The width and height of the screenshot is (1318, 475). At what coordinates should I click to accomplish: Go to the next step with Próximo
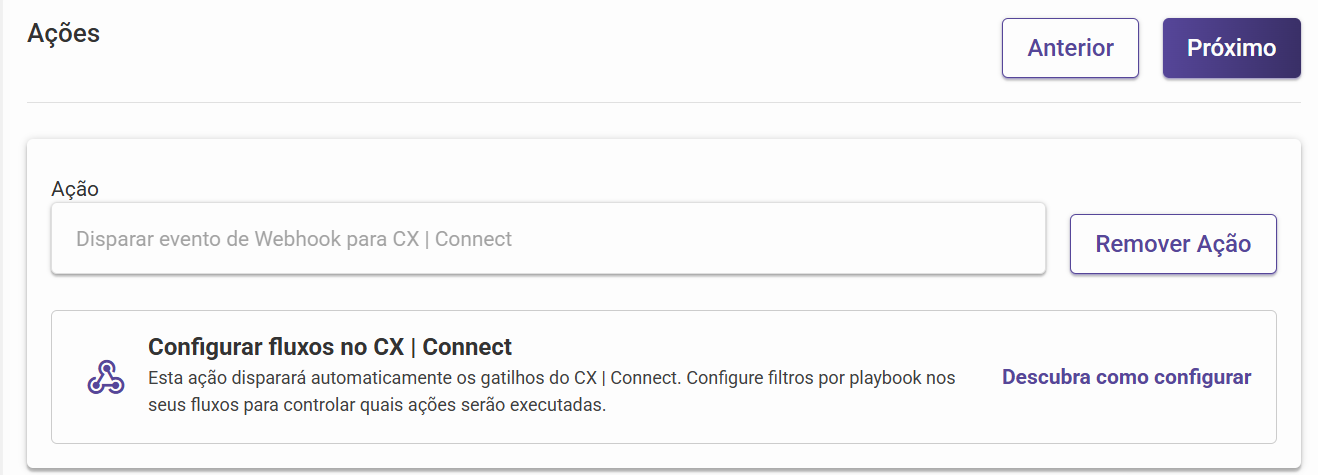pos(1231,48)
